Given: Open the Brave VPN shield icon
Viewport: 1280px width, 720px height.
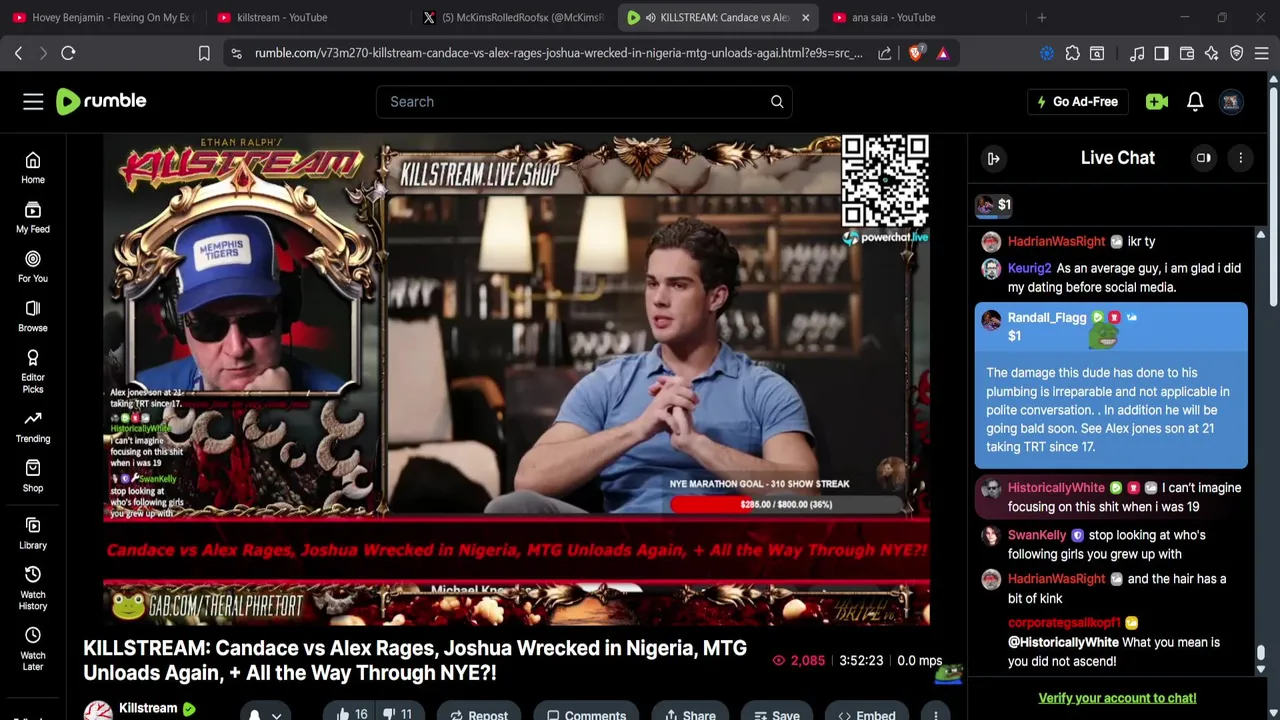Looking at the screenshot, I should pos(1237,53).
